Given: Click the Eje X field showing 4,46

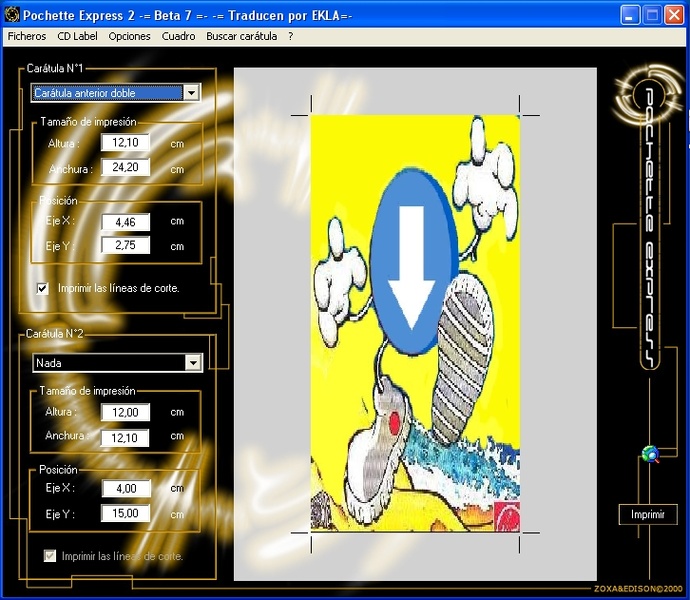Looking at the screenshot, I should [x=125, y=222].
